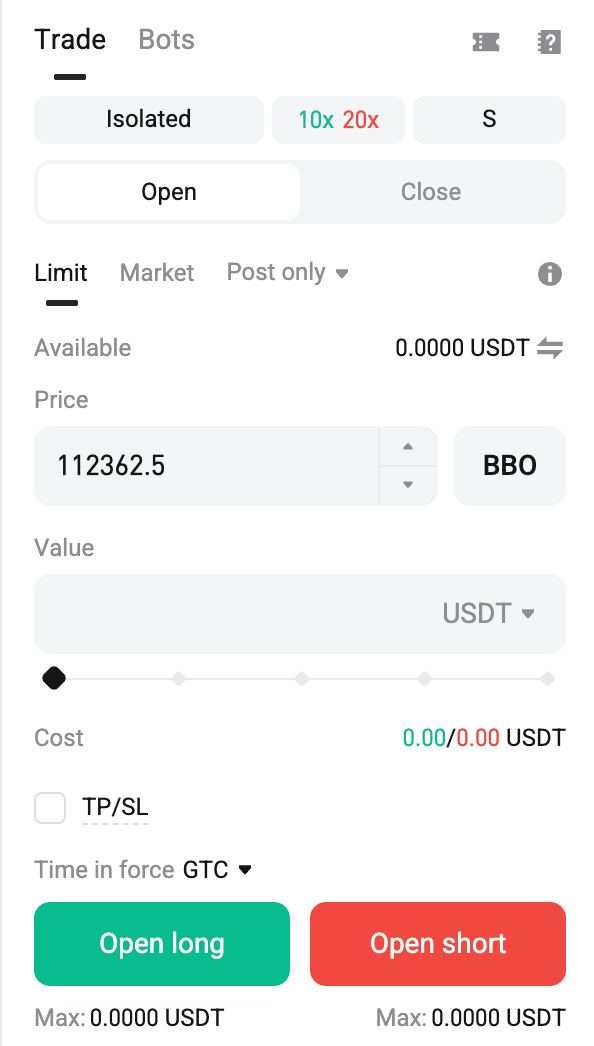Set slider to the midpoint marker
The image size is (594, 1046).
(x=302, y=679)
